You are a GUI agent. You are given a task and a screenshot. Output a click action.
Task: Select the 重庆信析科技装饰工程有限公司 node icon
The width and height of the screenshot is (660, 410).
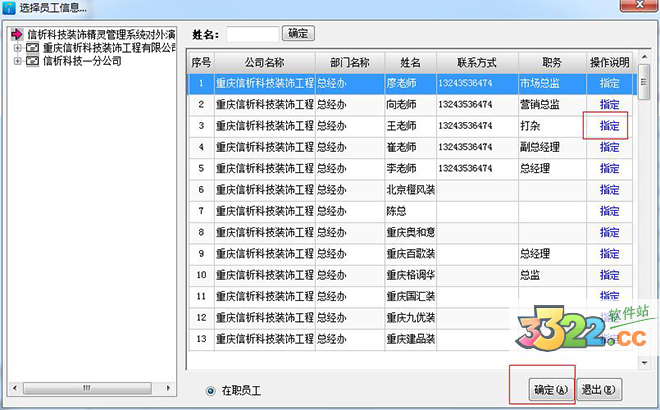pos(32,48)
